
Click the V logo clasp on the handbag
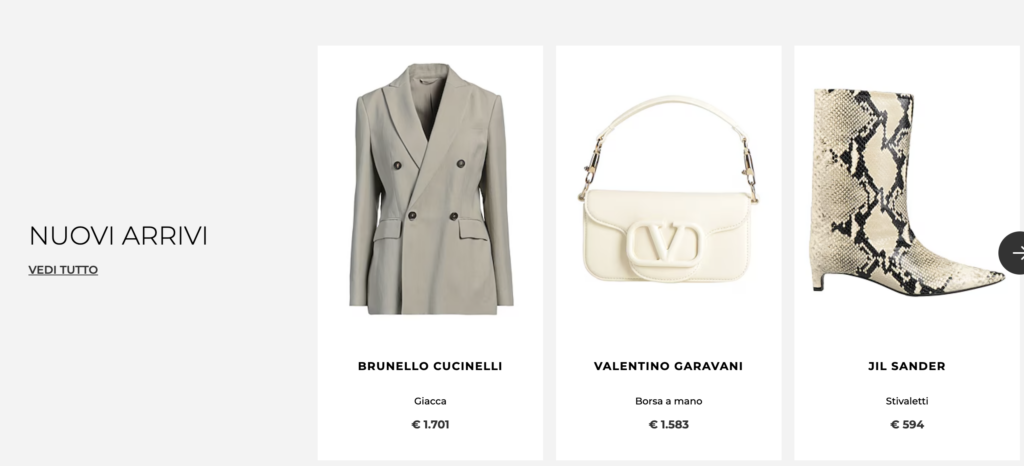[x=666, y=245]
